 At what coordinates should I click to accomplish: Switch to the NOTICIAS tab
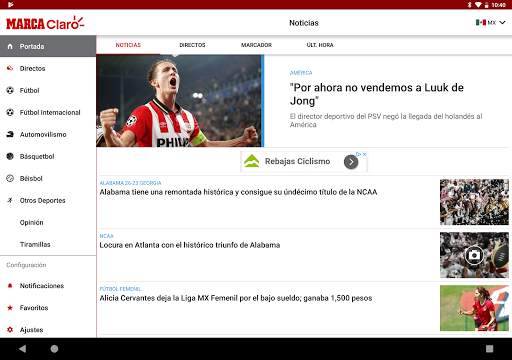click(x=128, y=45)
